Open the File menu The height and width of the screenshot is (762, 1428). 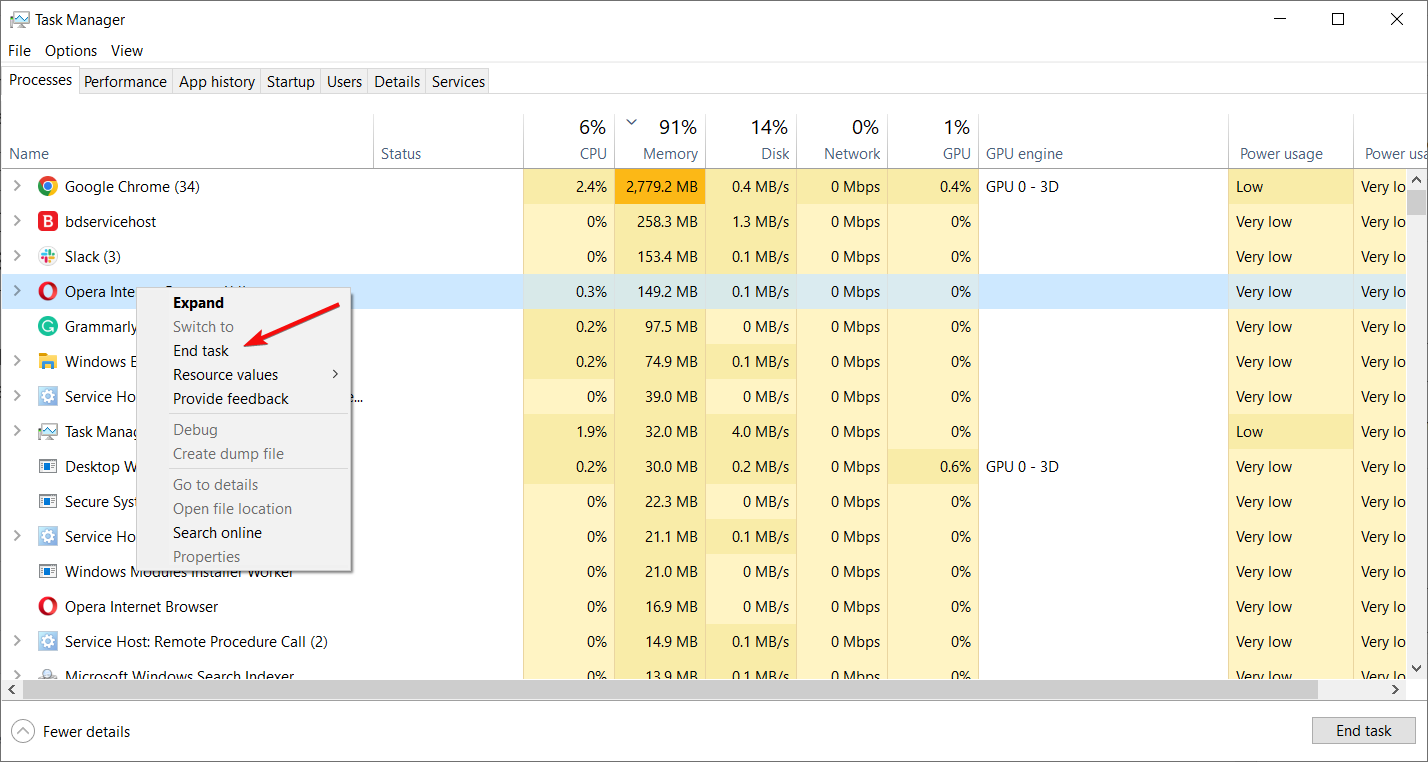(x=20, y=50)
